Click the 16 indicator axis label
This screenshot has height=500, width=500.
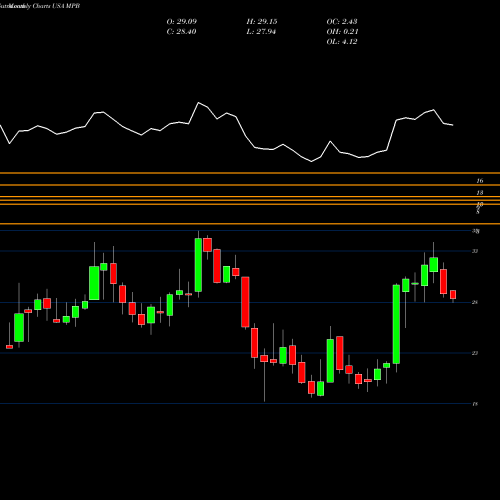coord(479,181)
